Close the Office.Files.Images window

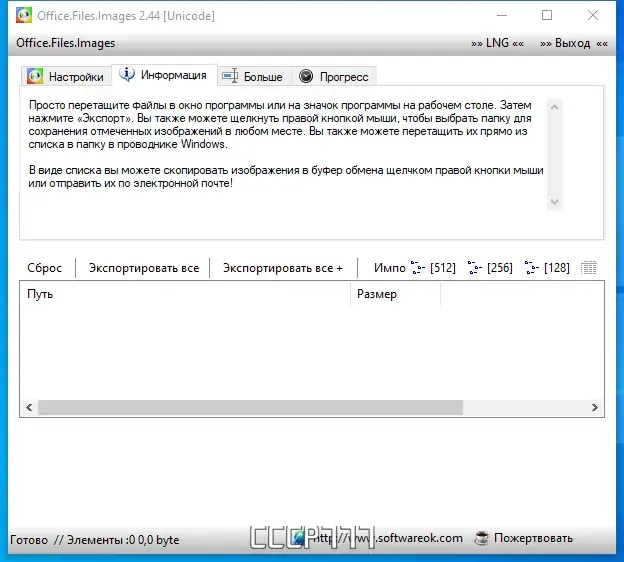[x=593, y=16]
